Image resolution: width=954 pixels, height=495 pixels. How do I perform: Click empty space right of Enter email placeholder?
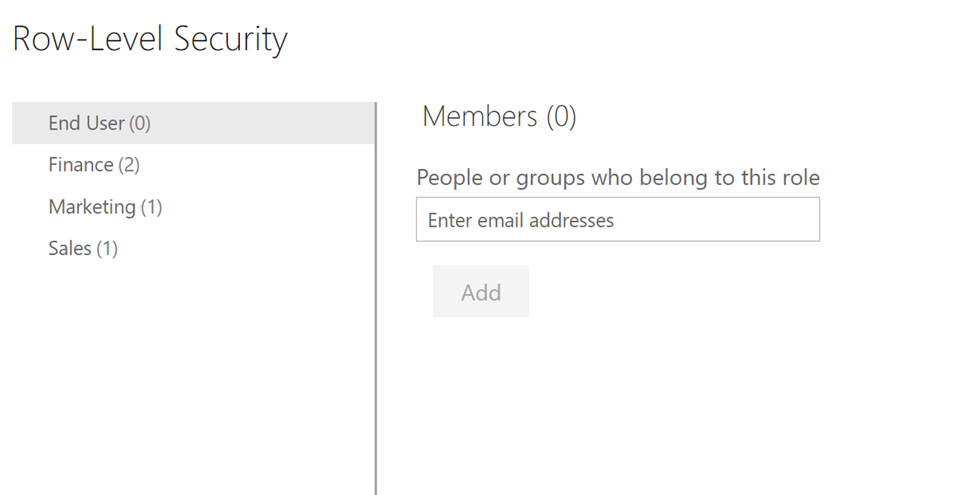tap(720, 220)
